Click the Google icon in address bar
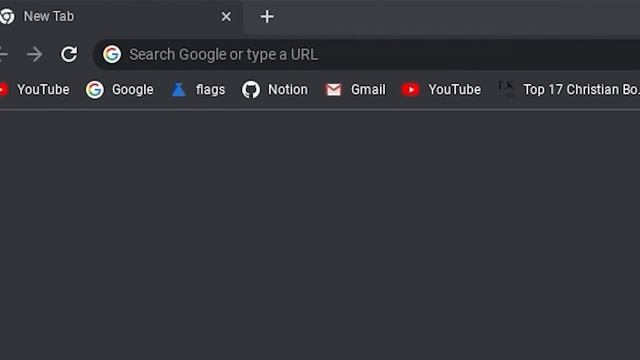The width and height of the screenshot is (640, 360). coord(112,54)
